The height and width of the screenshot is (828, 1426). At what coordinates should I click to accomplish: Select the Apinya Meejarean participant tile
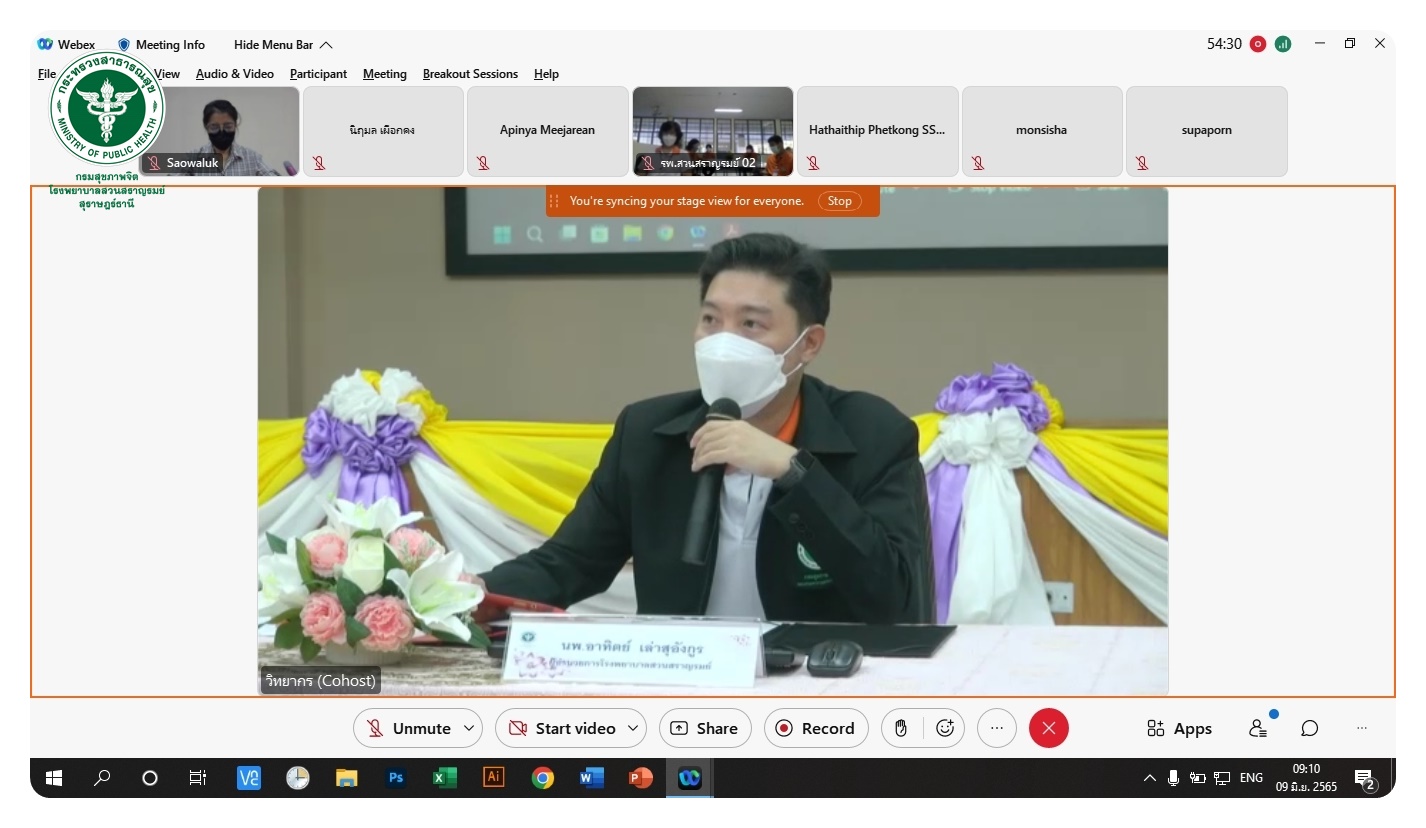[x=547, y=131]
